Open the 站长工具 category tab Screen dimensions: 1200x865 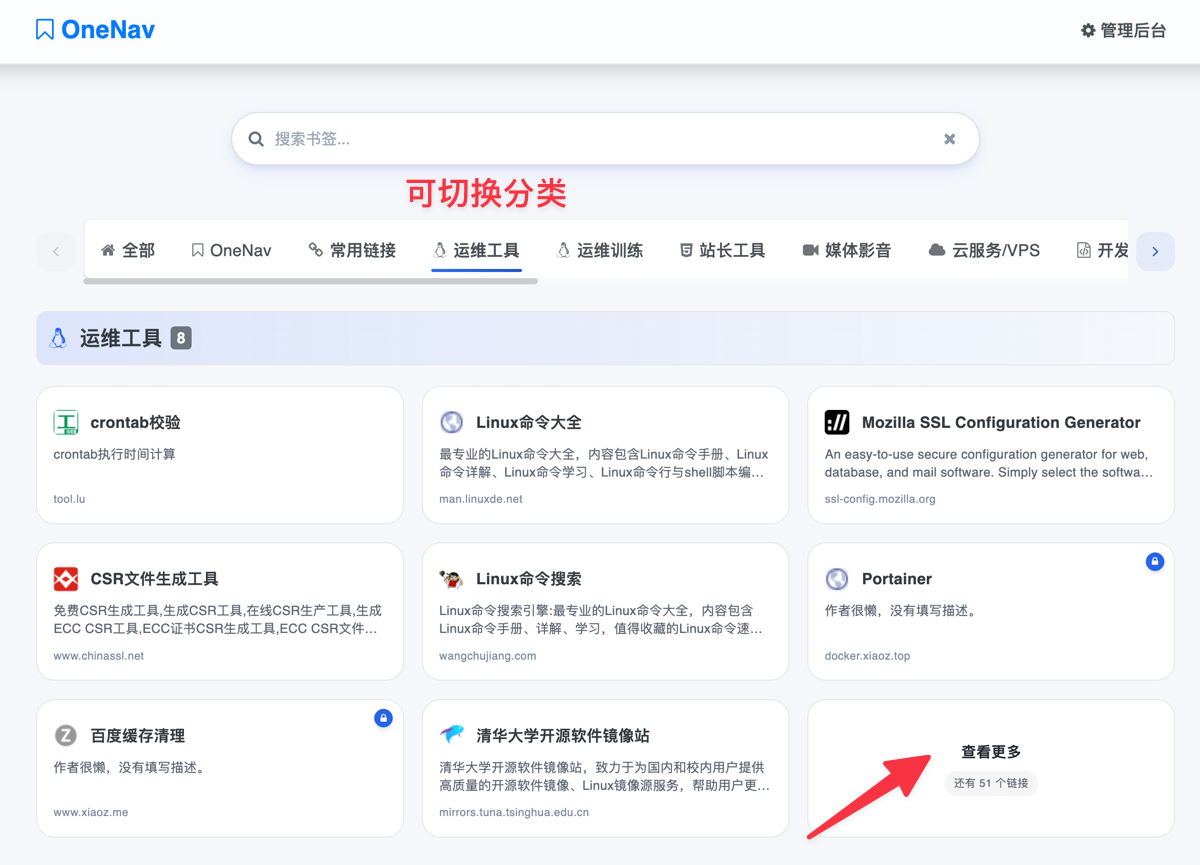[x=723, y=250]
